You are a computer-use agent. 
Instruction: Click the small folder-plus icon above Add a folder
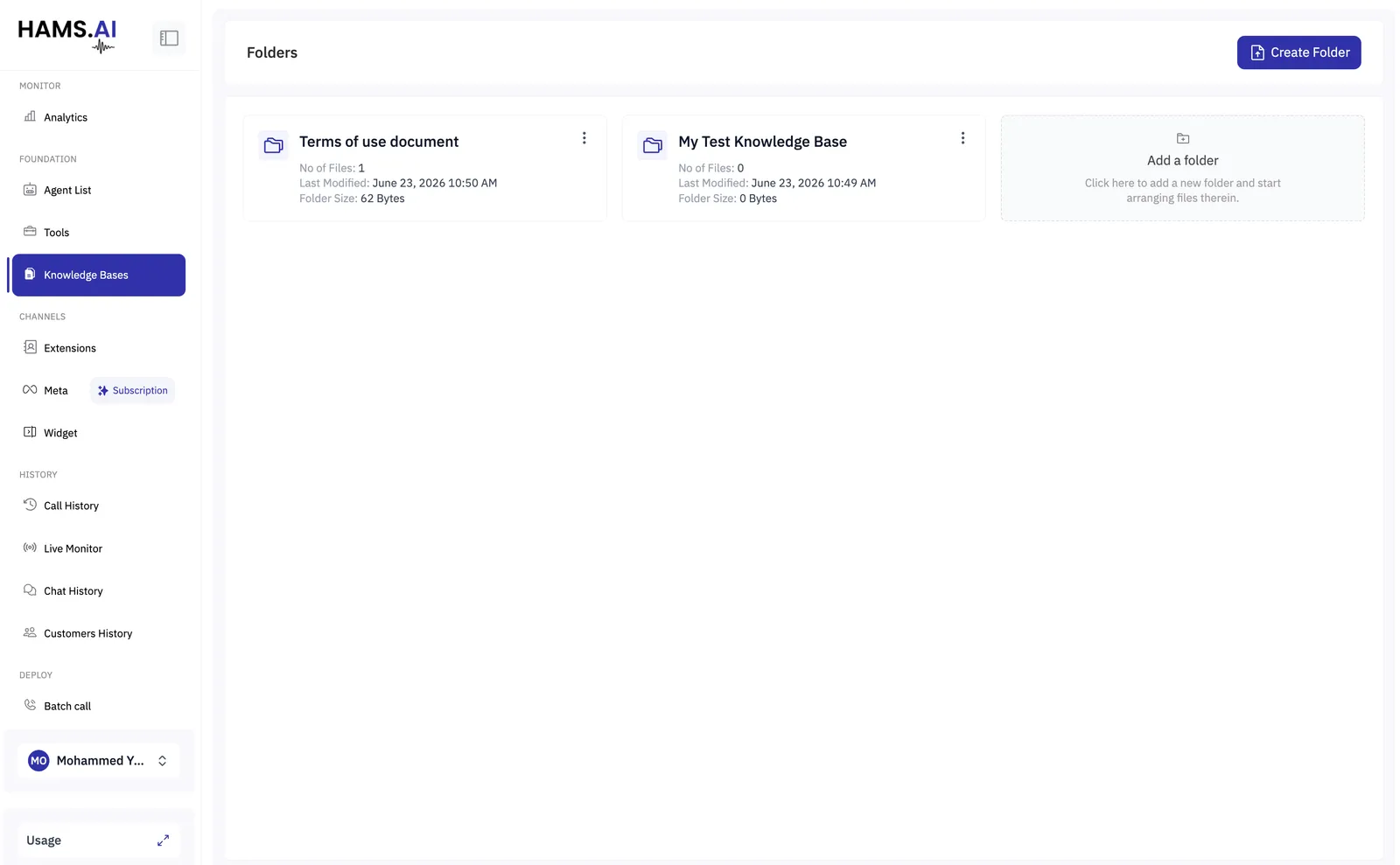pos(1183,138)
